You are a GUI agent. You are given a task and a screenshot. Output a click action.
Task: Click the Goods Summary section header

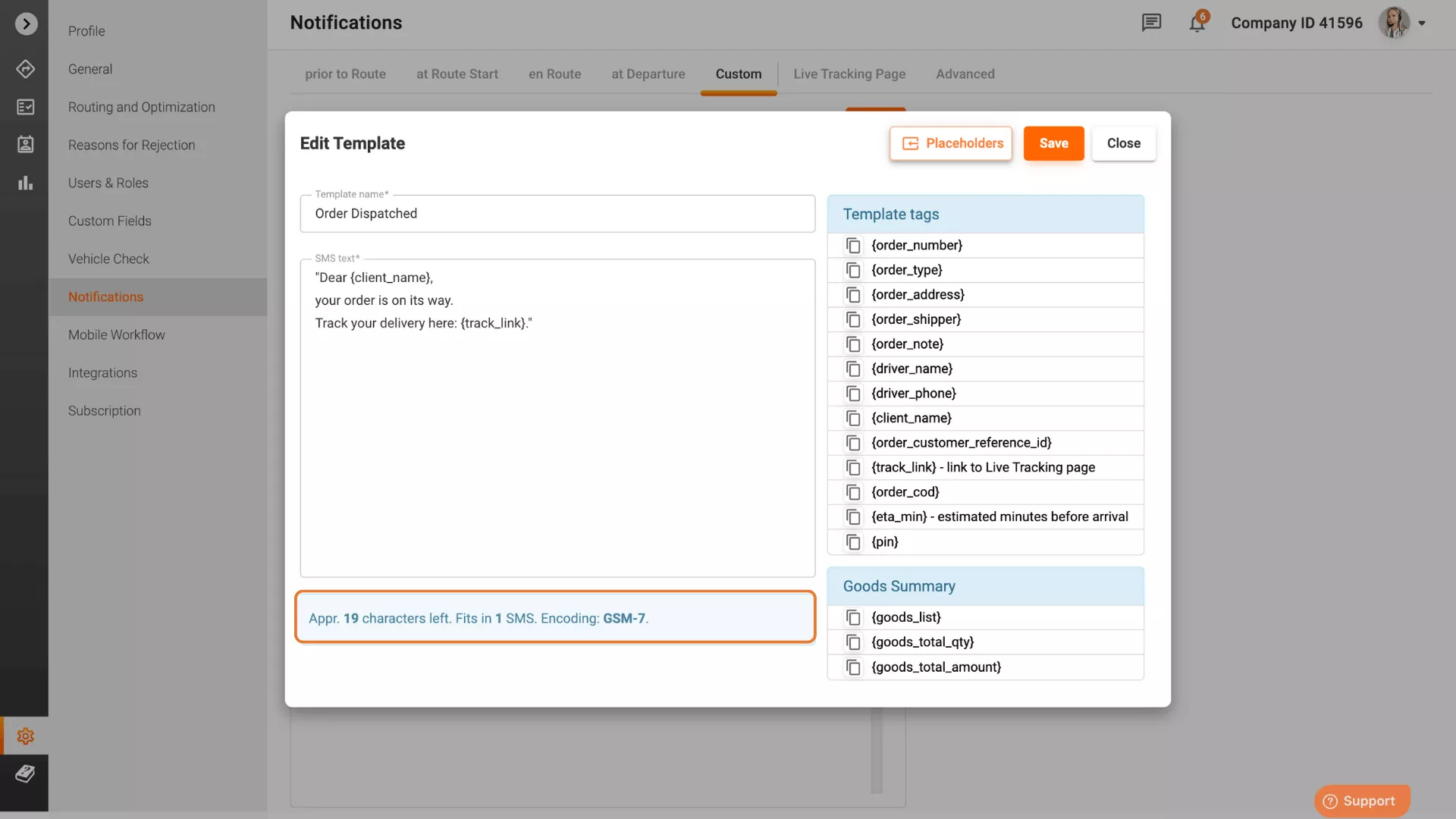coord(985,586)
